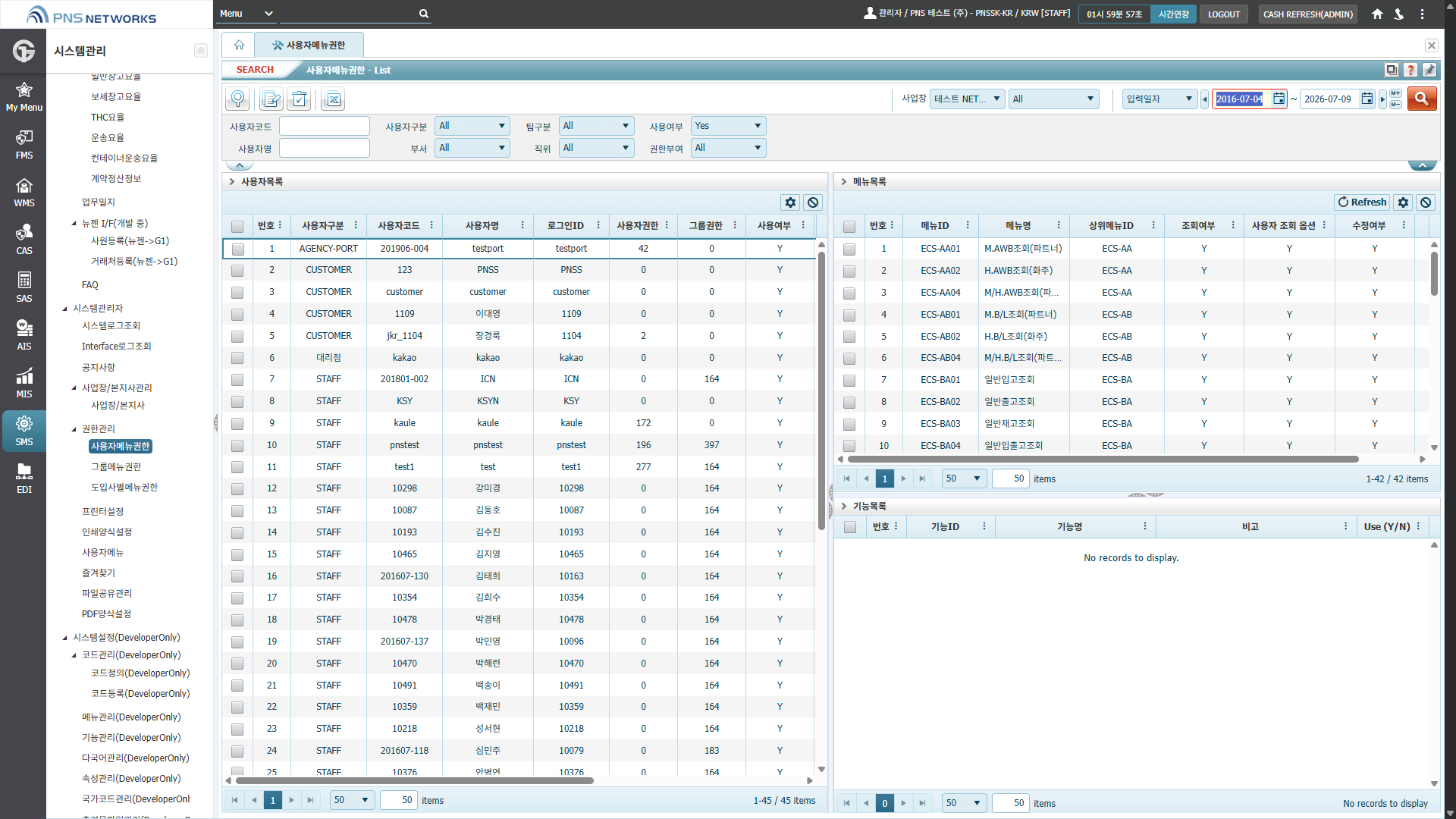Select all users via header checkbox

click(x=237, y=226)
